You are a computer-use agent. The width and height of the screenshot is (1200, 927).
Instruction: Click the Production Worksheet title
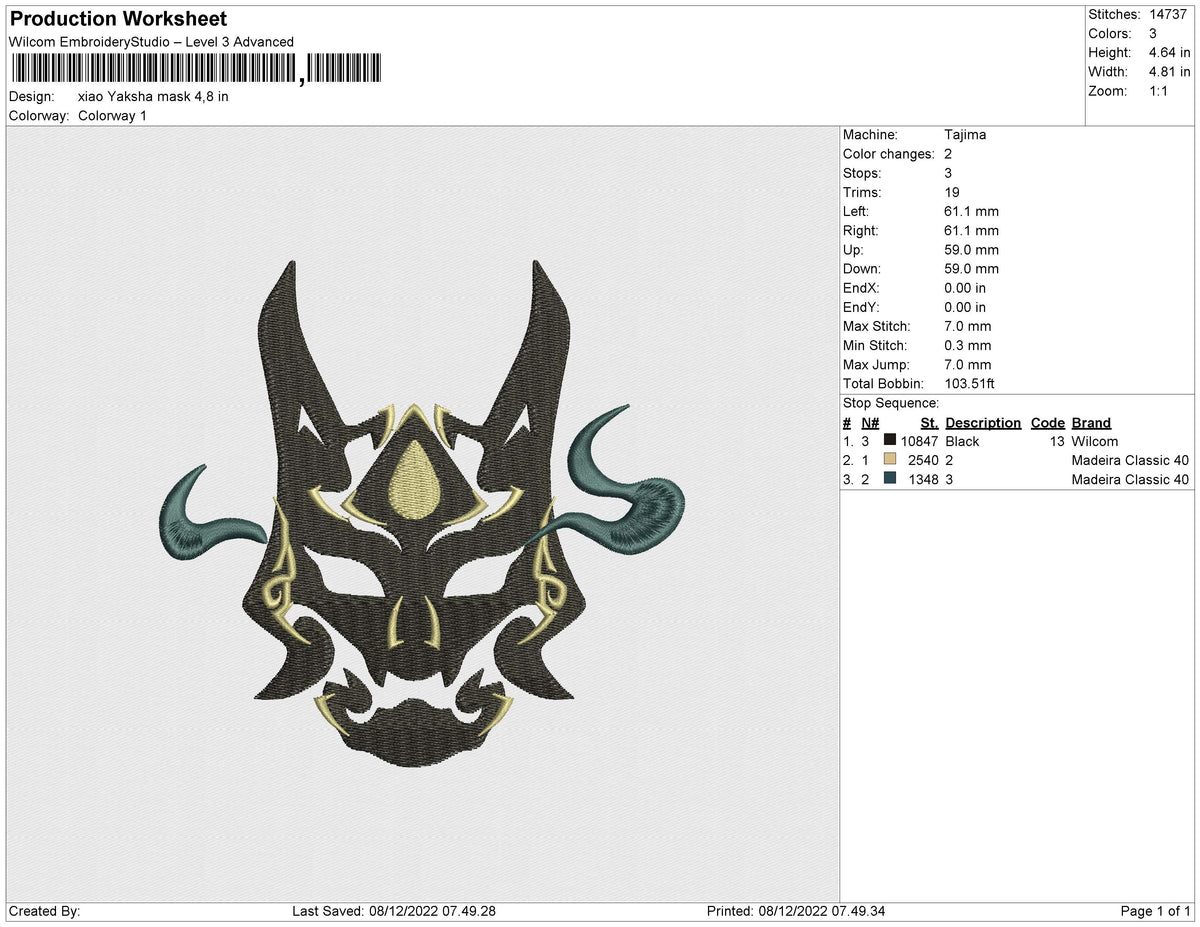tap(117, 18)
